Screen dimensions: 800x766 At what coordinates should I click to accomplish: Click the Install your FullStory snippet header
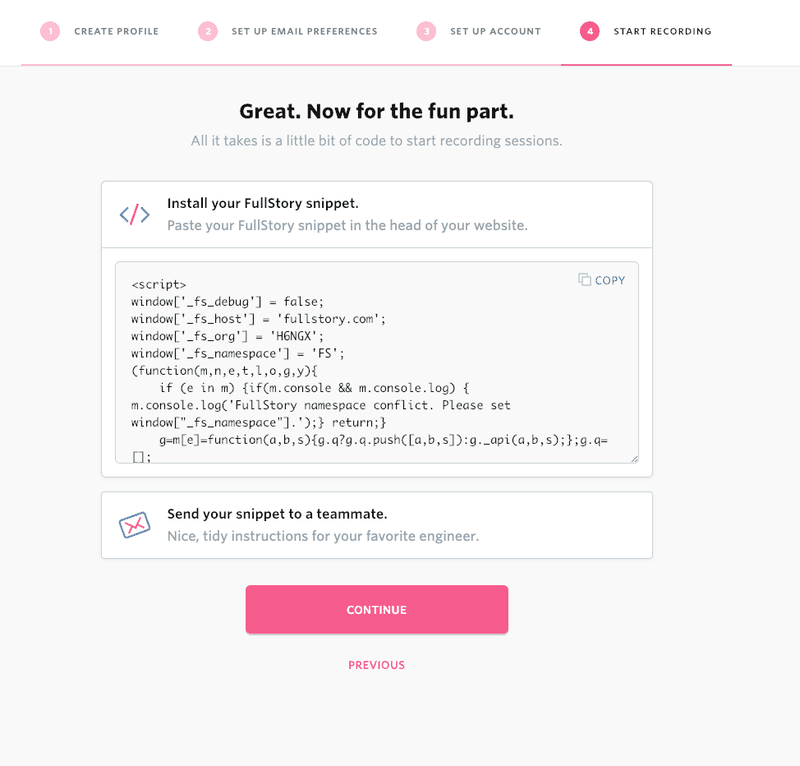pyautogui.click(x=262, y=203)
